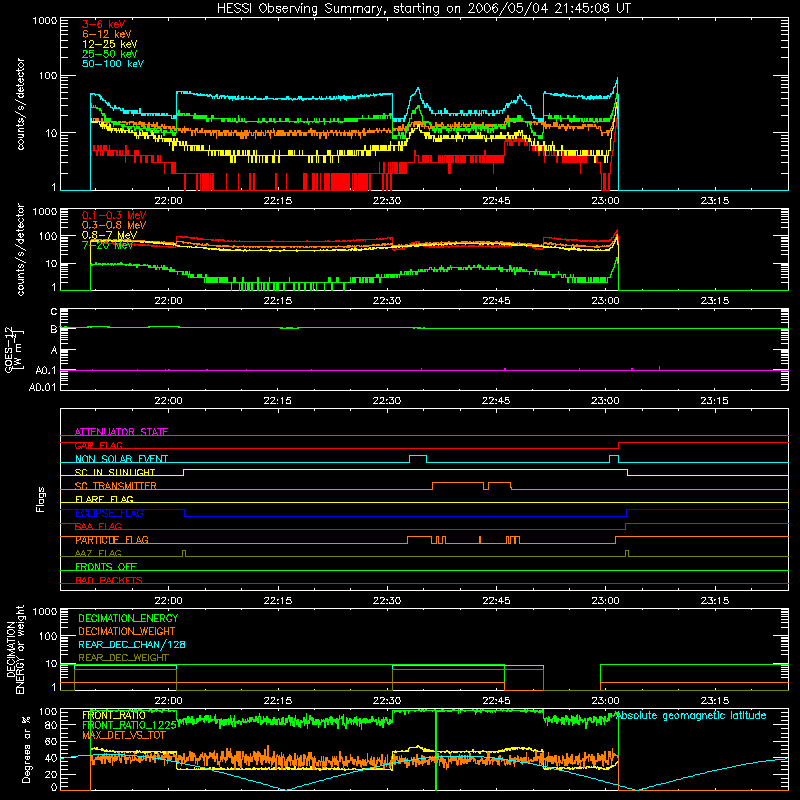Click the REAR_DEC_CHAN/128 legend label
This screenshot has width=800, height=800.
[x=132, y=645]
